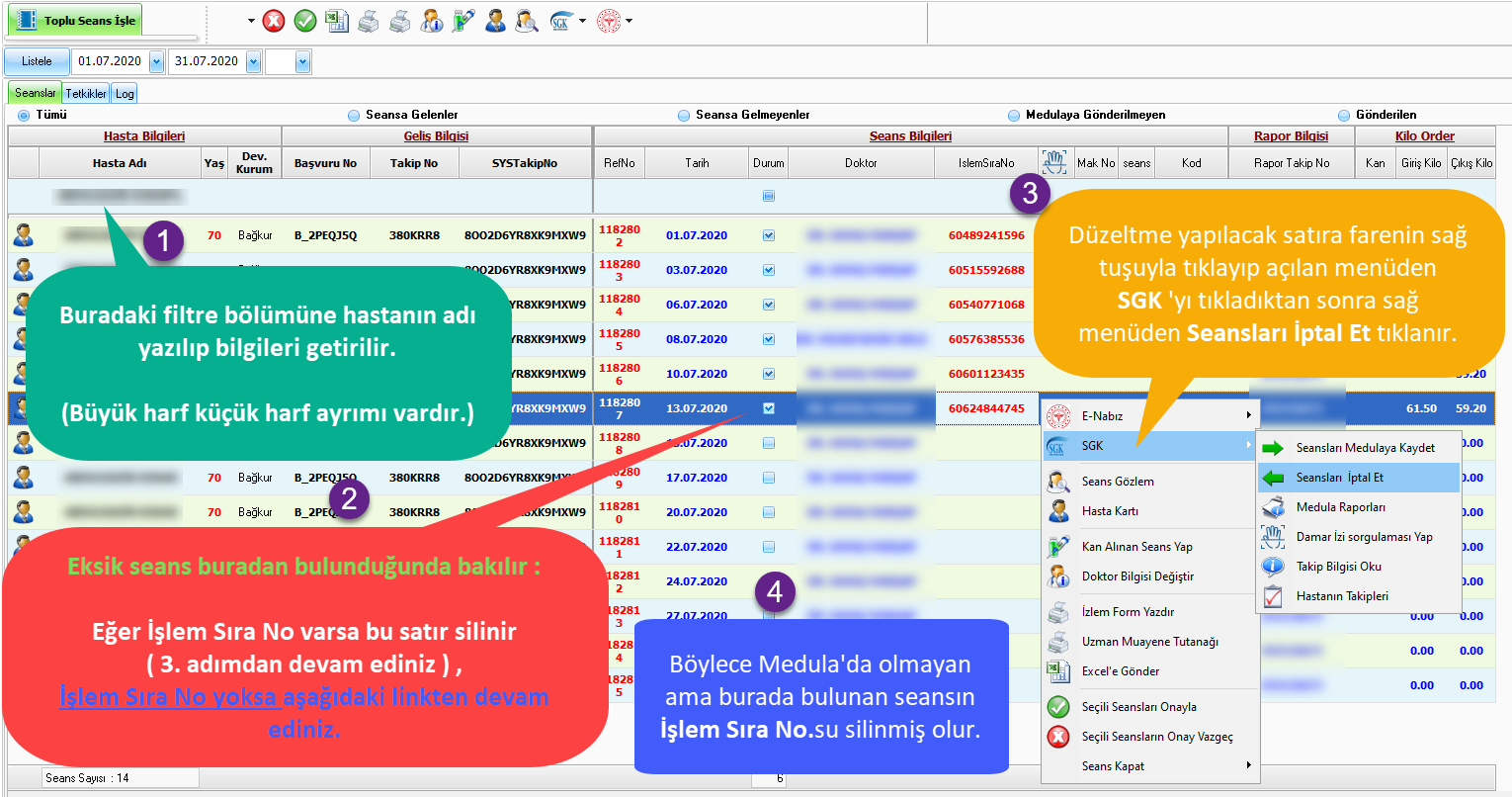
Task: Click the Rapor Takip No column header
Action: point(1292,163)
